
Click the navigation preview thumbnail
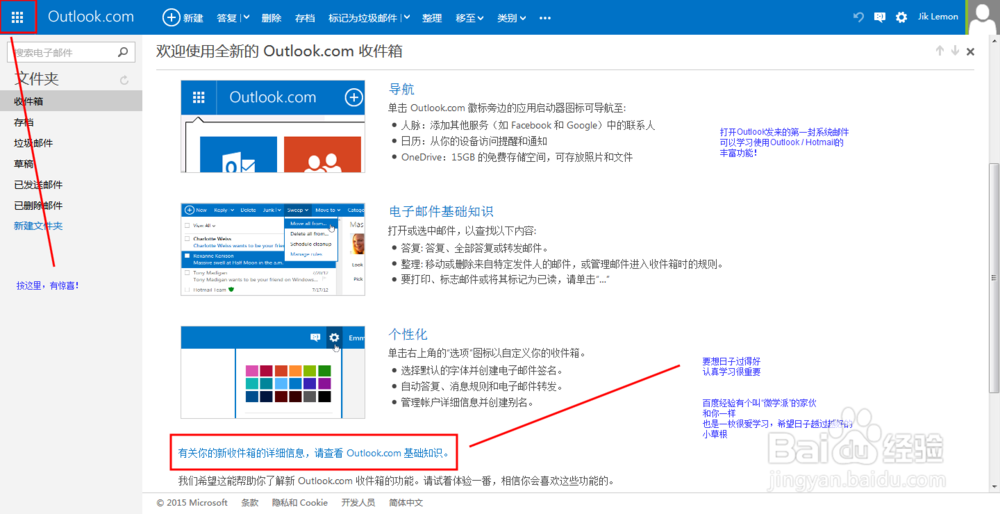[273, 126]
